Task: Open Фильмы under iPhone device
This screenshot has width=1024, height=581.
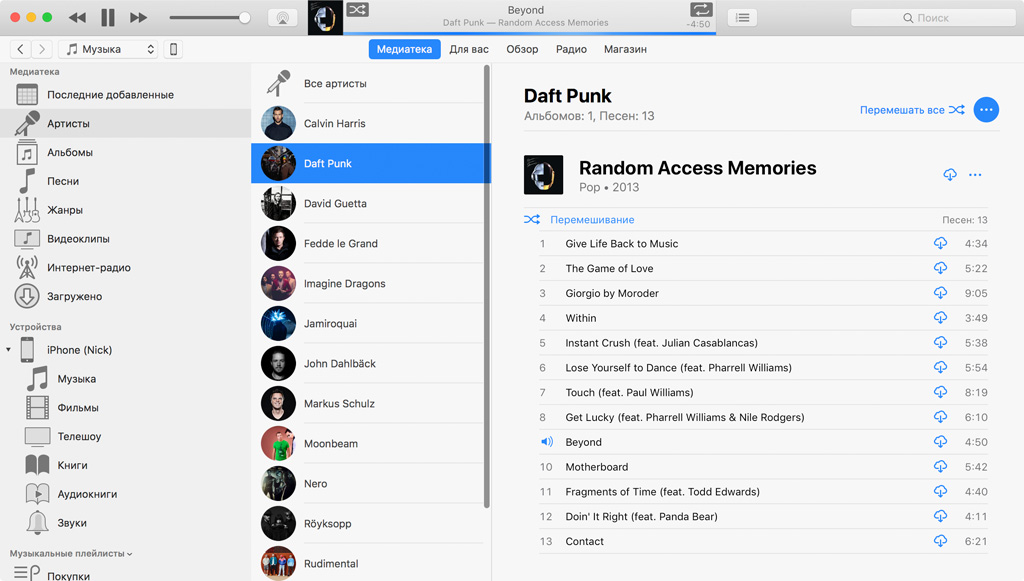Action: [125, 407]
